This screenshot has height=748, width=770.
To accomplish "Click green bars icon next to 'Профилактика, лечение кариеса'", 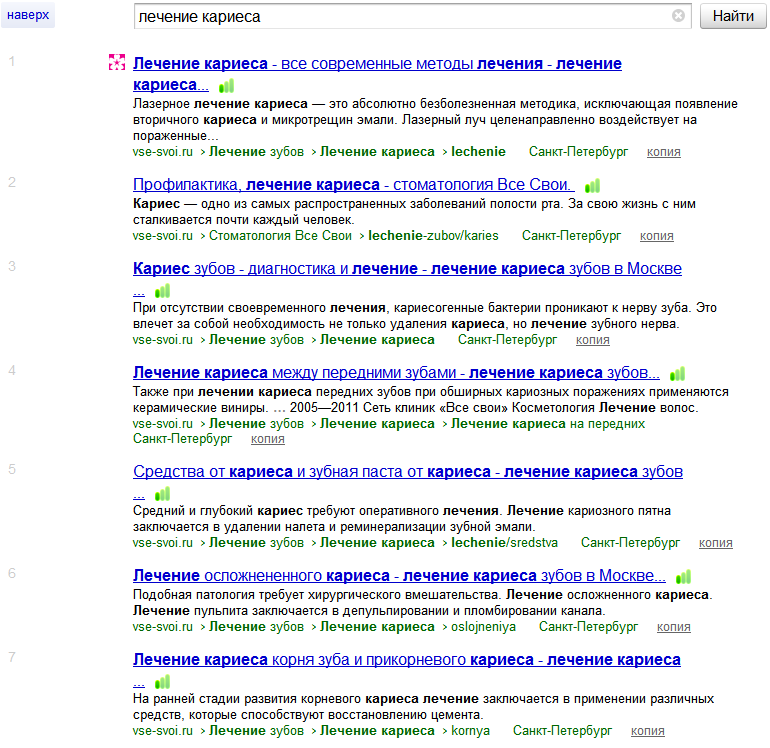I will coord(592,186).
